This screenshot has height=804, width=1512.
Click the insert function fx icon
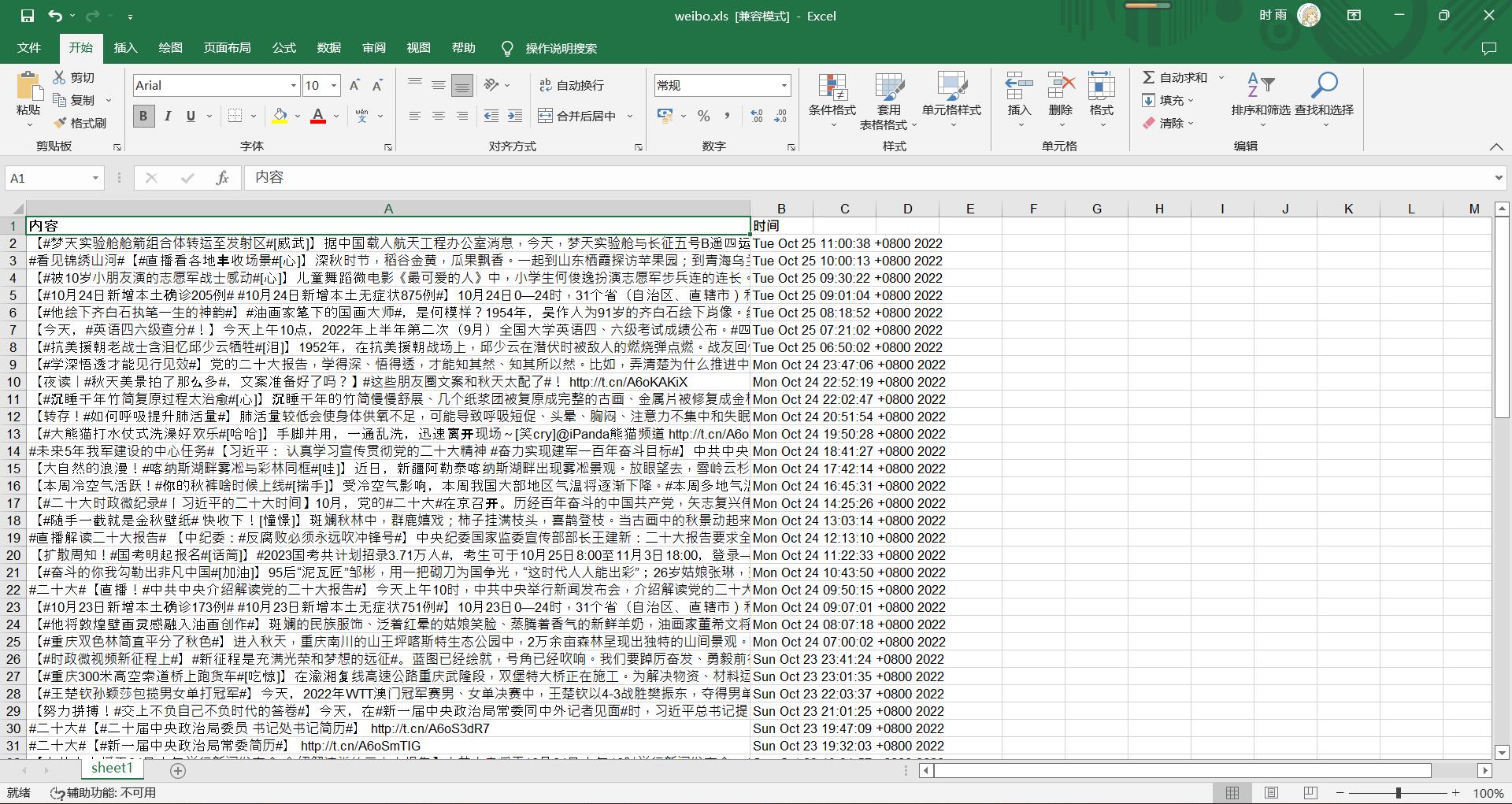point(222,178)
